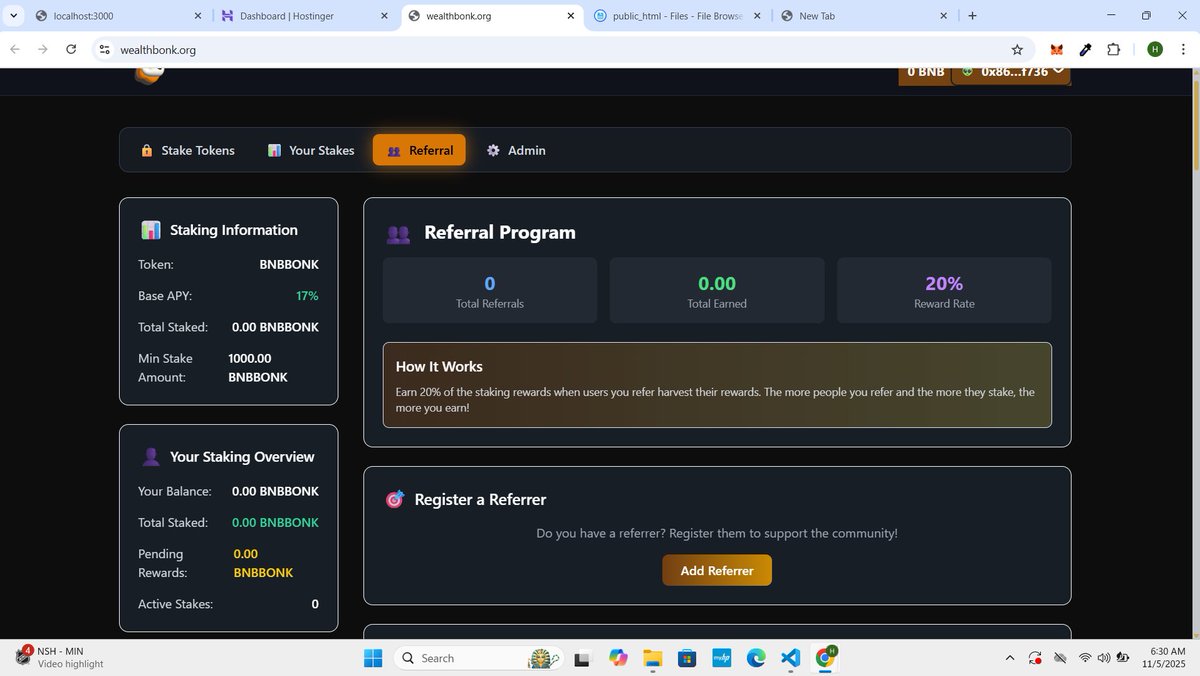Click the chart icon on Your Stakes tab
Viewport: 1200px width, 676px height.
274,149
